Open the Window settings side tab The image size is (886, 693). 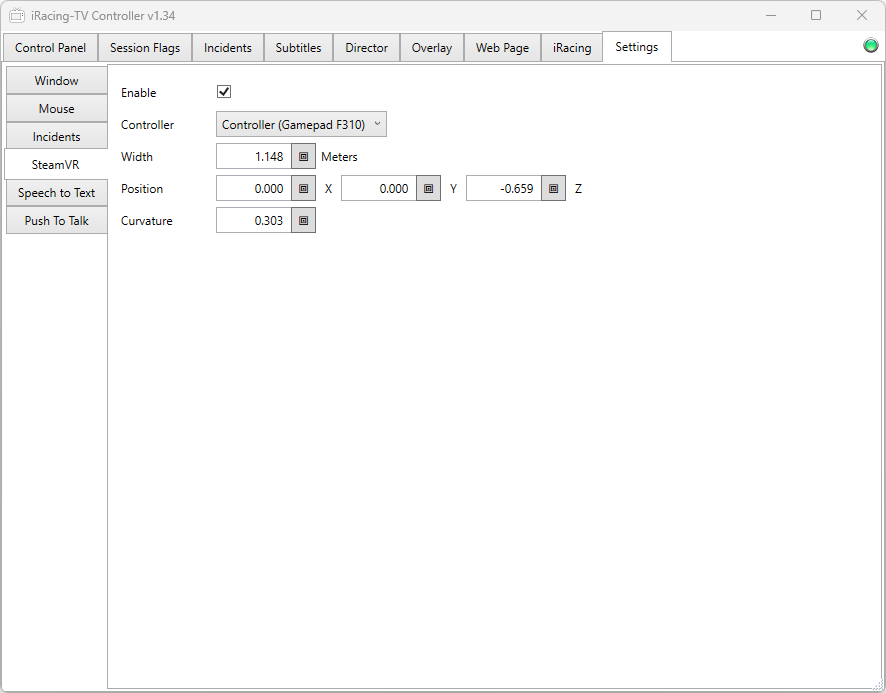[57, 80]
